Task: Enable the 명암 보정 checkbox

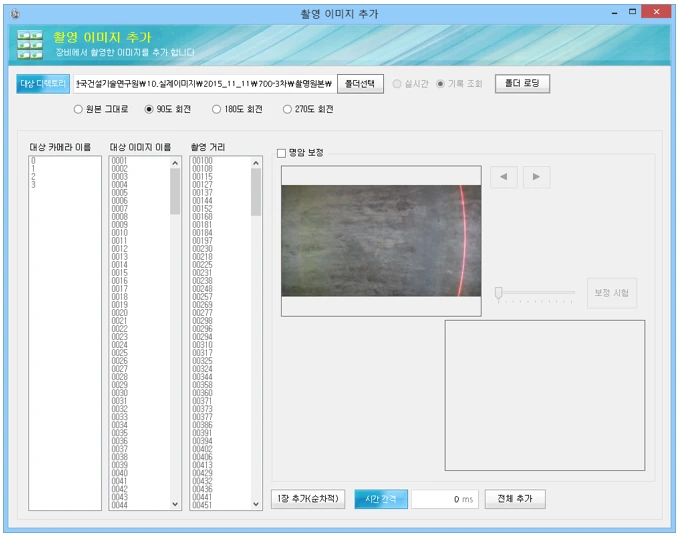Action: (281, 153)
